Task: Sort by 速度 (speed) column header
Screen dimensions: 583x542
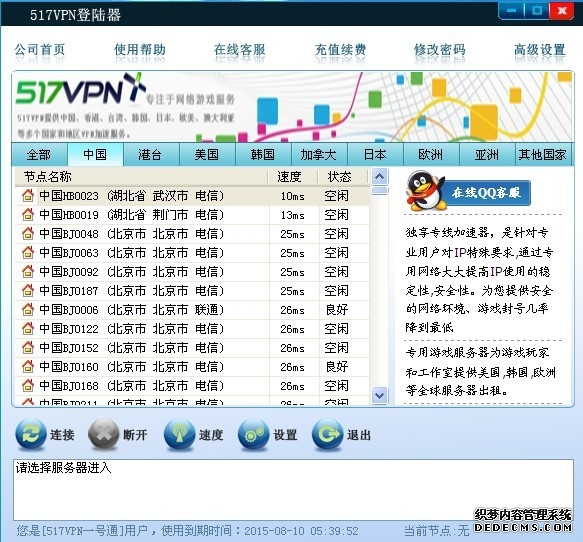Action: pyautogui.click(x=293, y=177)
